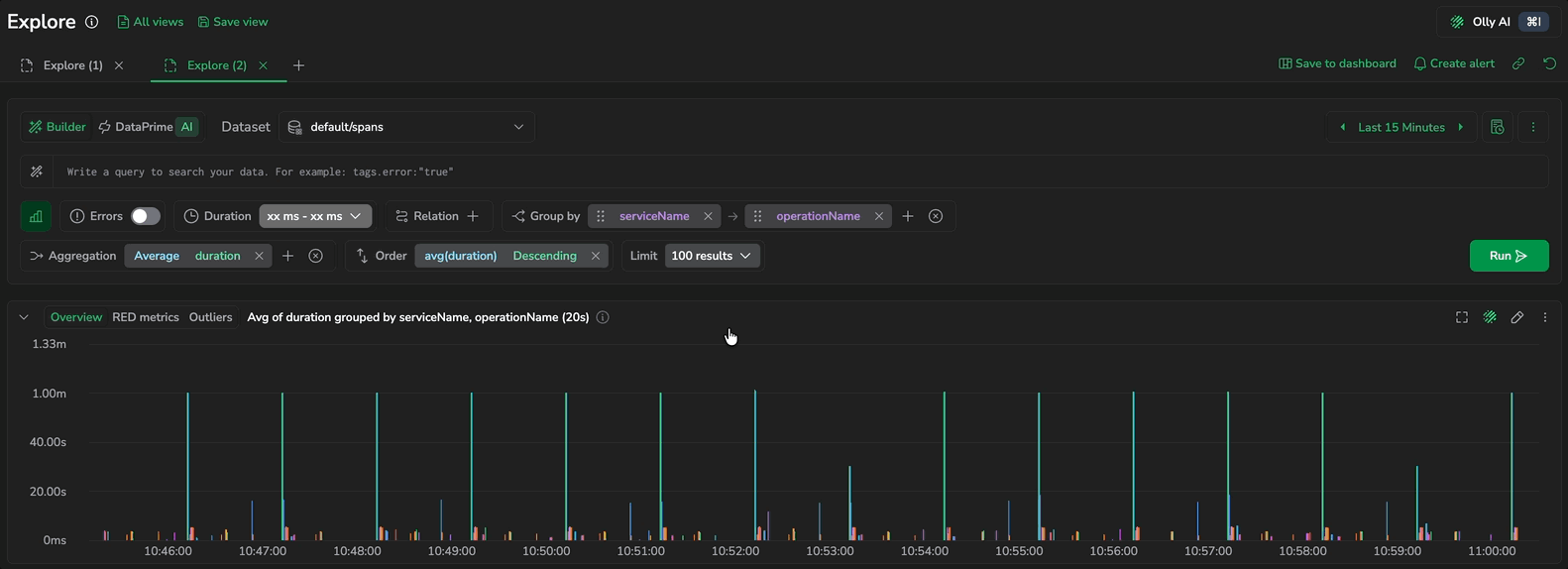Open chart panel more options menu
The height and width of the screenshot is (569, 1568).
click(x=1545, y=317)
